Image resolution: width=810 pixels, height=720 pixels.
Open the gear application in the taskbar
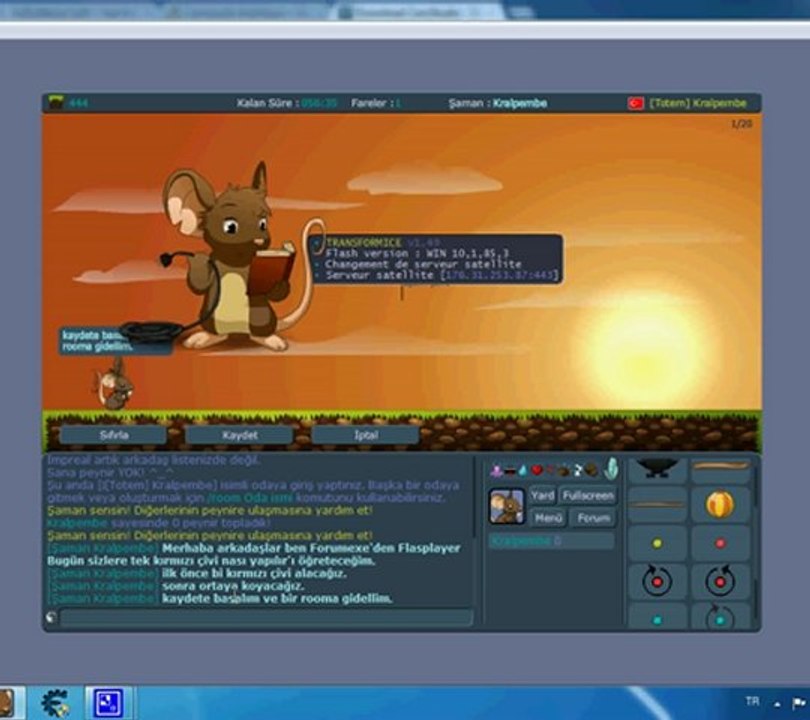pos(55,703)
